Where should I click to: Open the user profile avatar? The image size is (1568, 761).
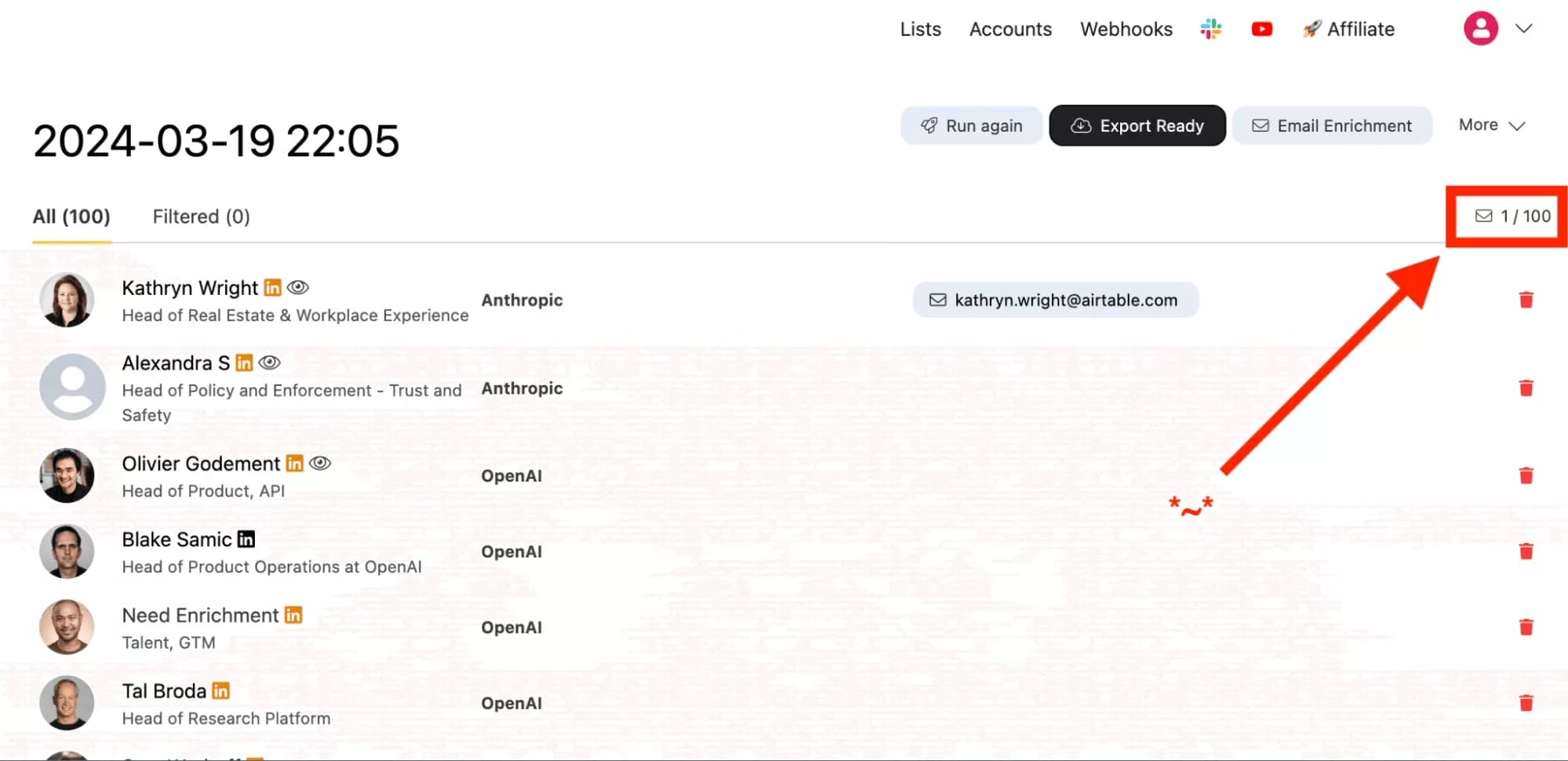[x=1480, y=28]
